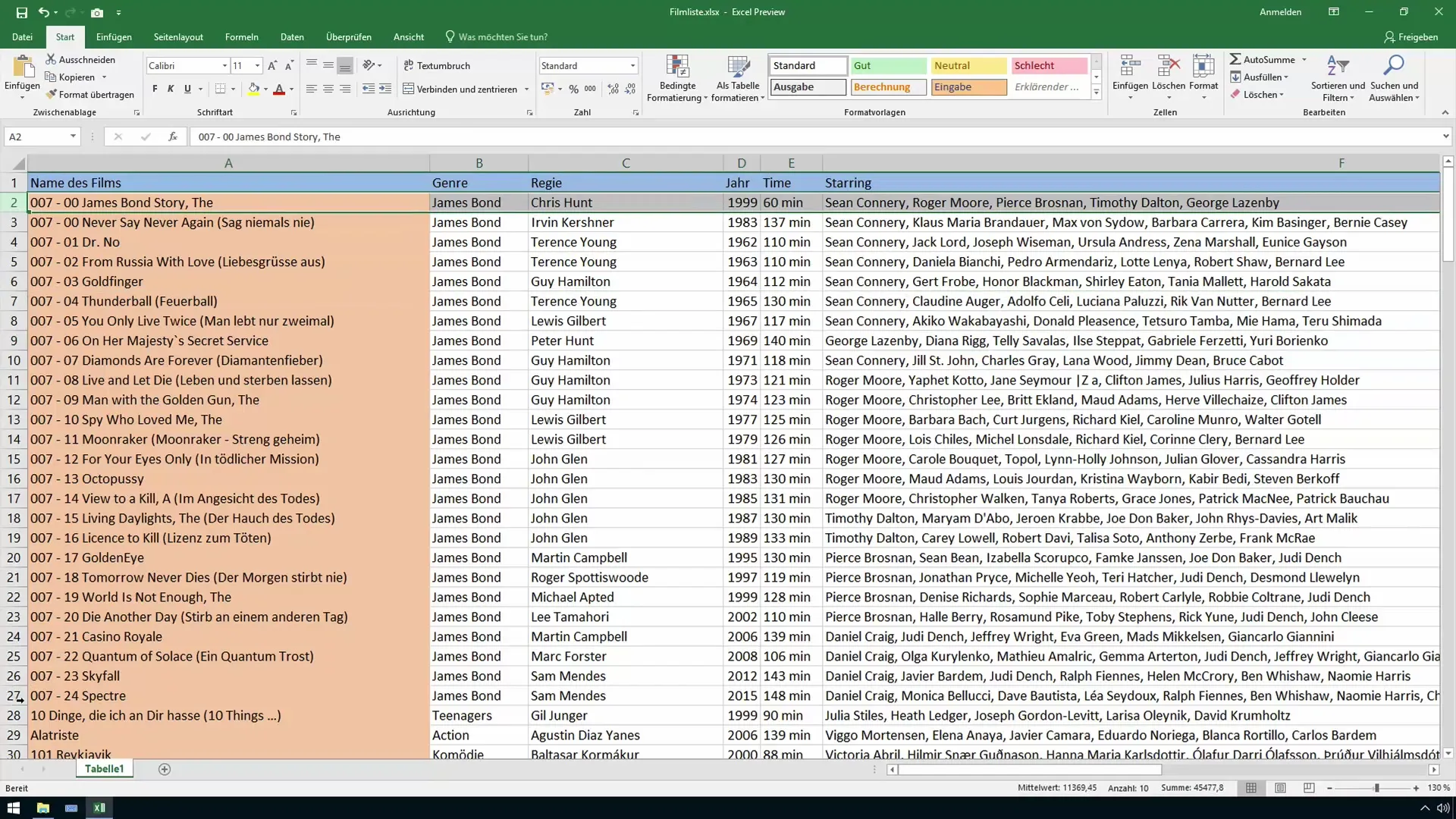
Task: Adjust the zoom slider
Action: (1376, 788)
